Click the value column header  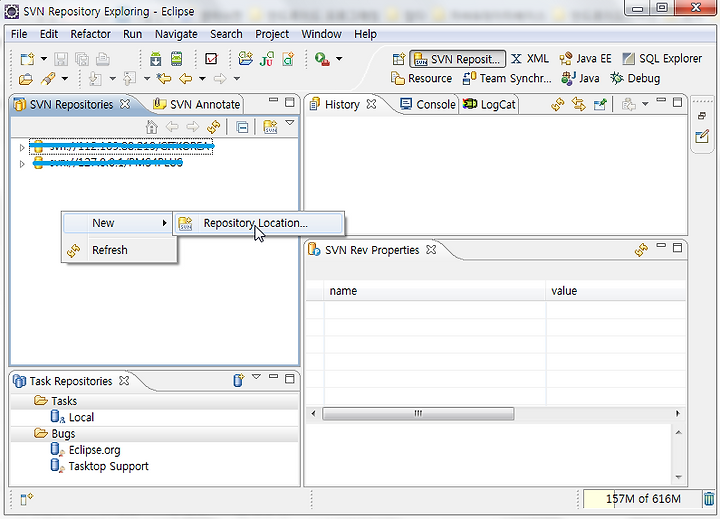coord(616,291)
